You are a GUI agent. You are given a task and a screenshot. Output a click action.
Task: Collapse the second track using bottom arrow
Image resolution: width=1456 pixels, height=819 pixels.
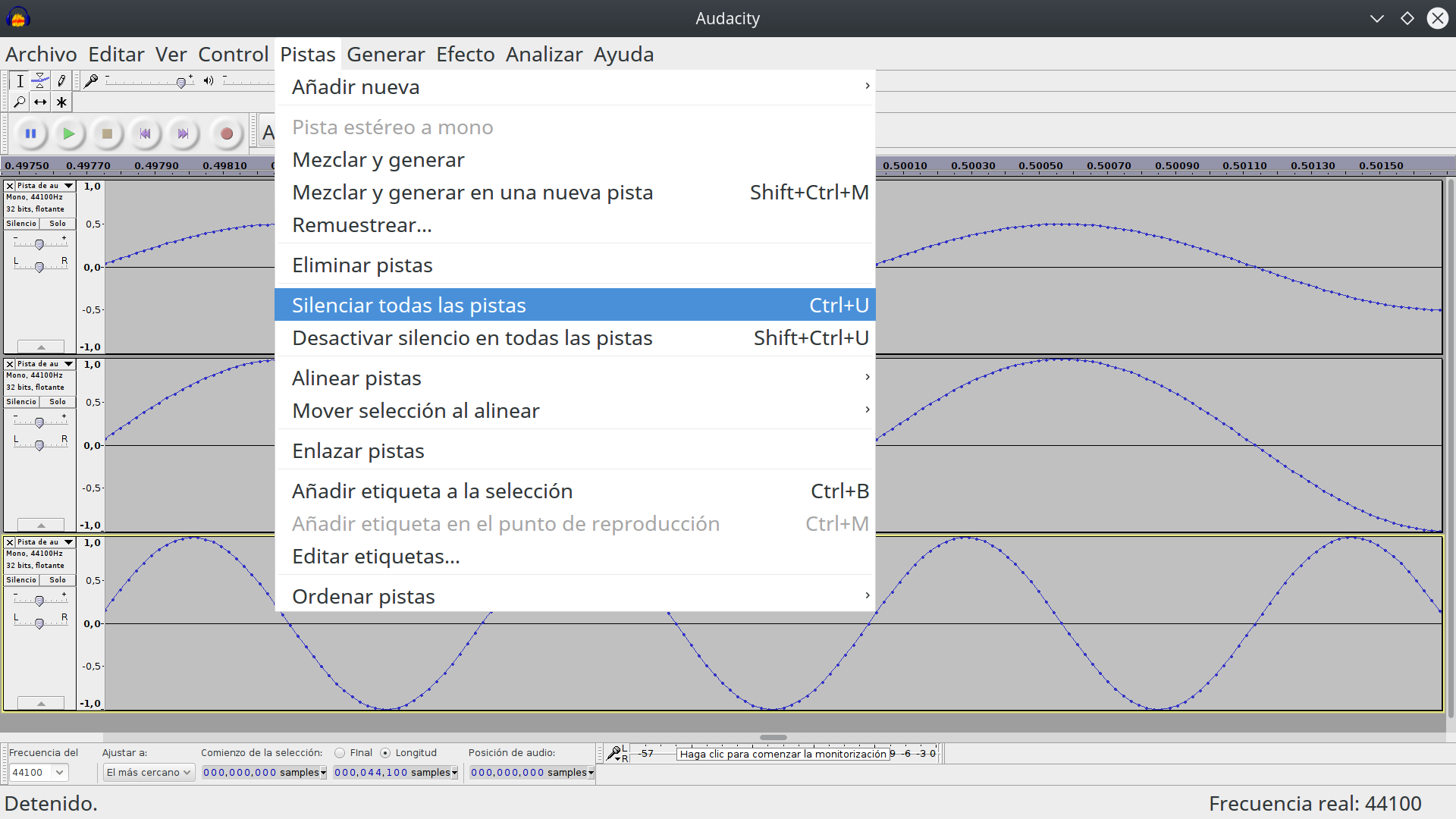pos(41,525)
